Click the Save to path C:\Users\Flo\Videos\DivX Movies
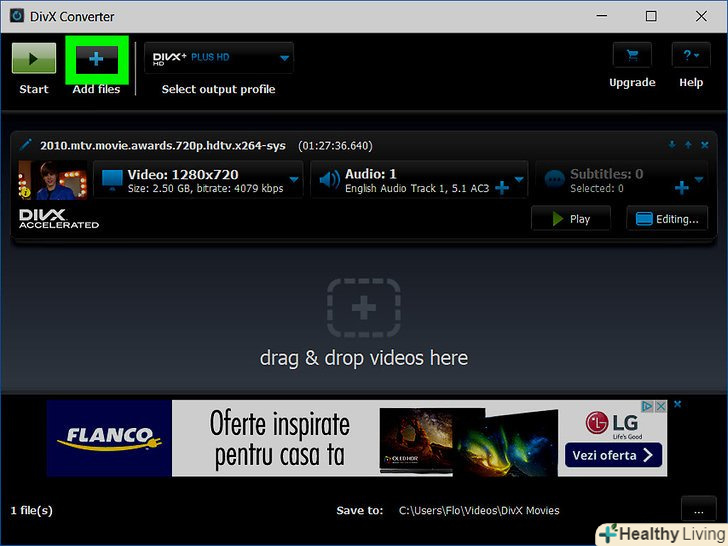728x546 pixels. (479, 511)
